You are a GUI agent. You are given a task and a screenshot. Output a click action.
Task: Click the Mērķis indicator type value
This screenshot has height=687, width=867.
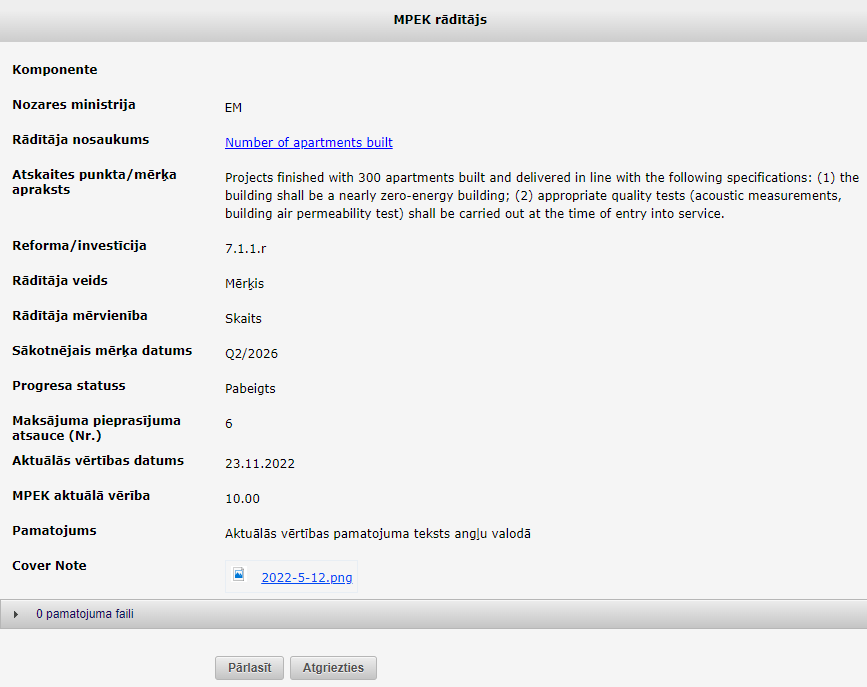click(x=244, y=284)
